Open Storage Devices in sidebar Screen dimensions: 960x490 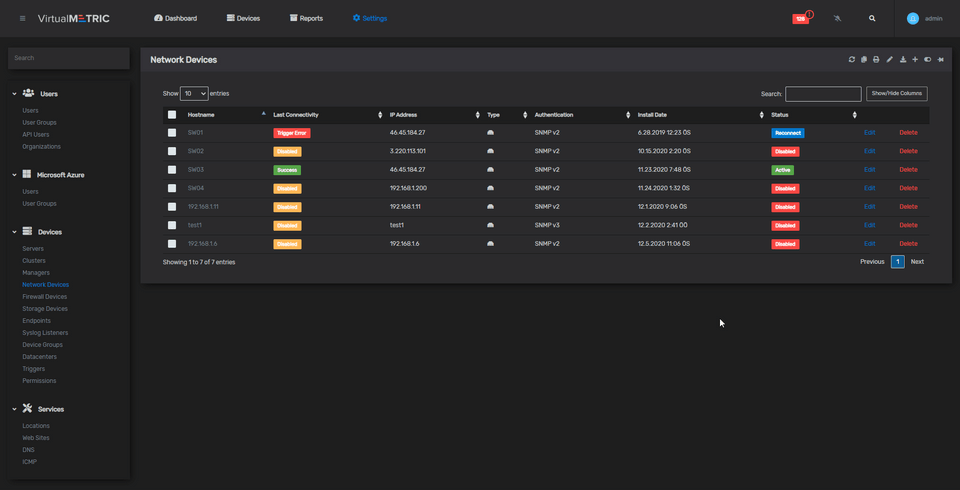(x=45, y=309)
